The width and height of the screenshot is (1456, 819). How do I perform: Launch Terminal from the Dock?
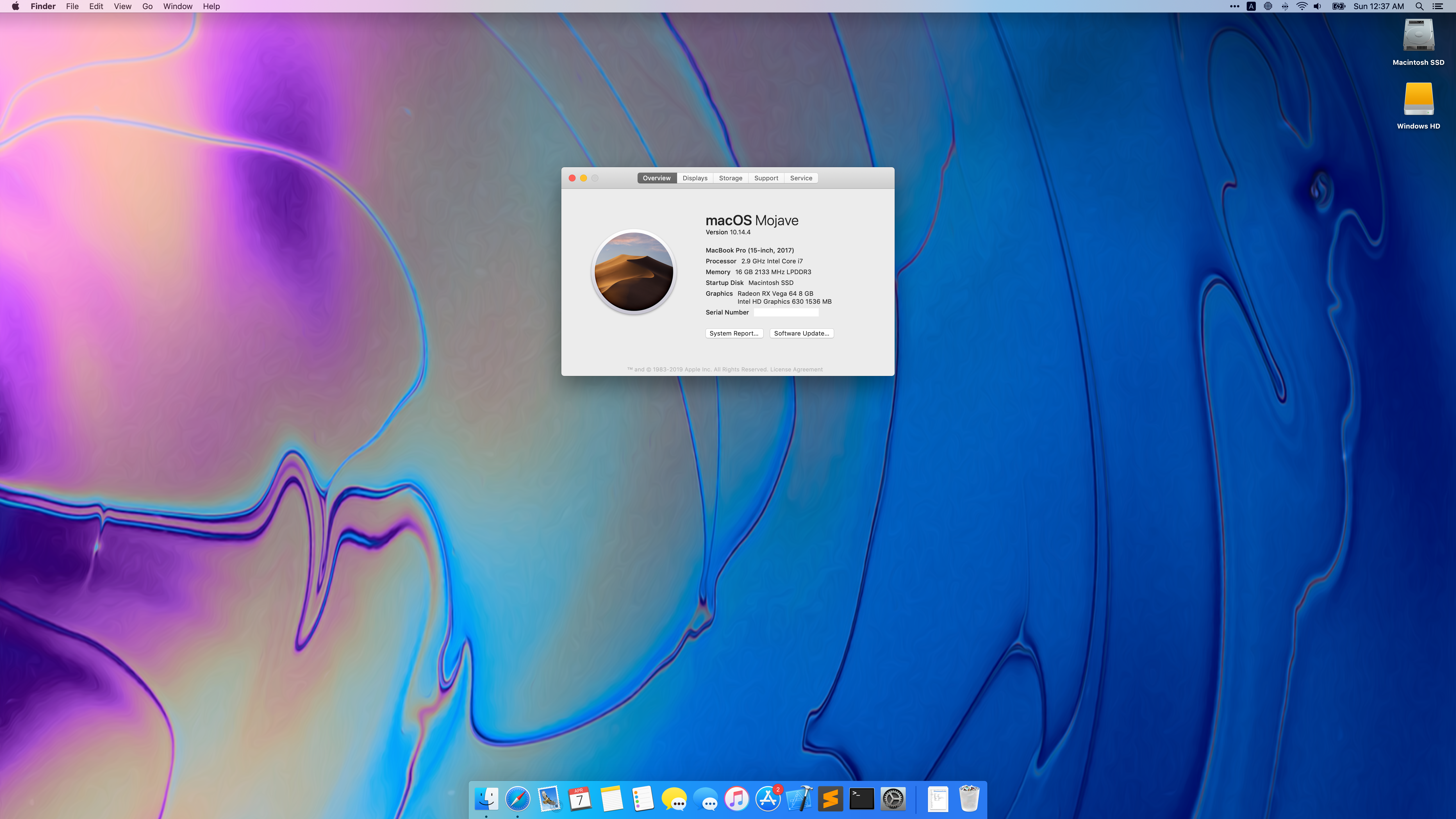861,799
